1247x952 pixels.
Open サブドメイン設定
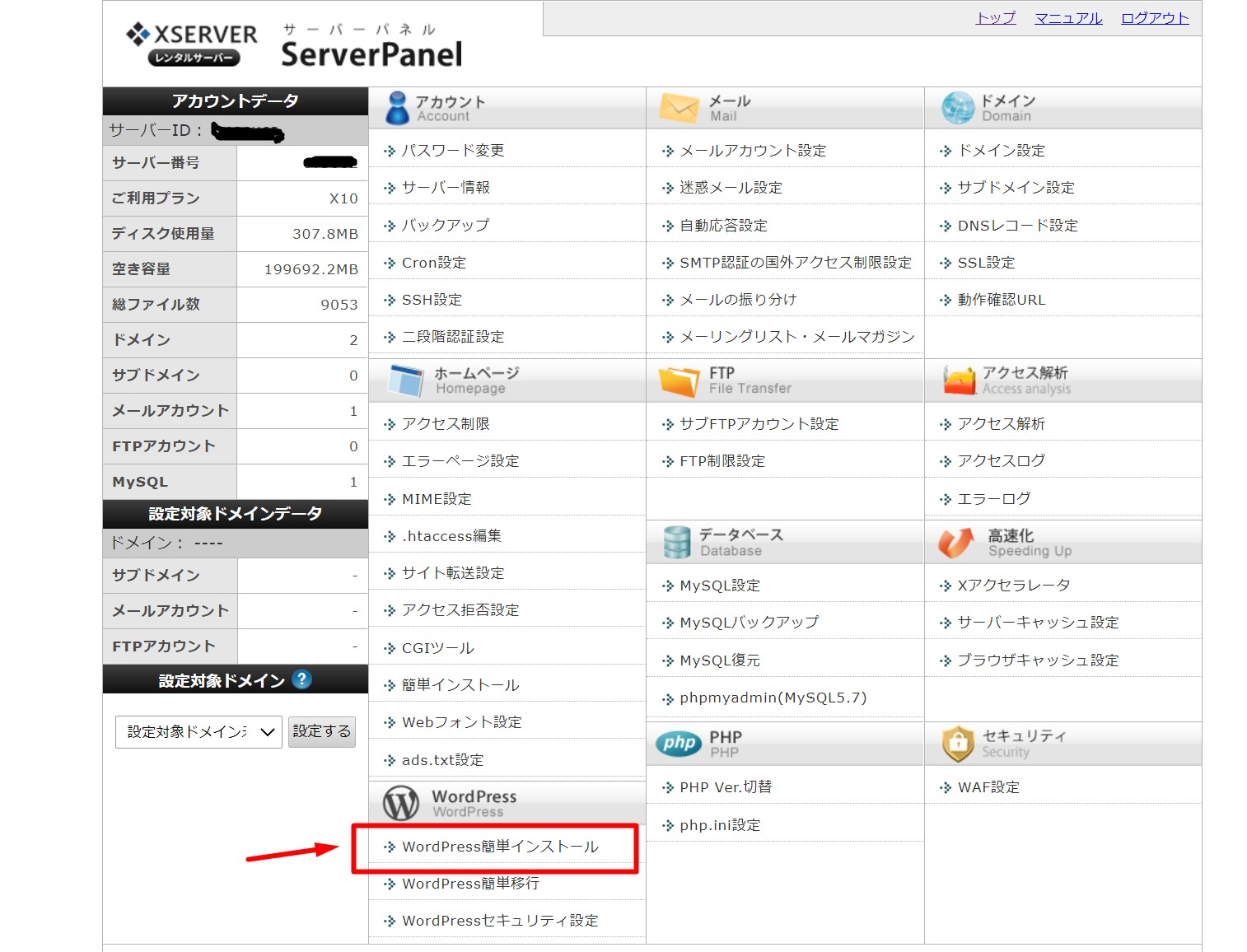coord(1016,188)
